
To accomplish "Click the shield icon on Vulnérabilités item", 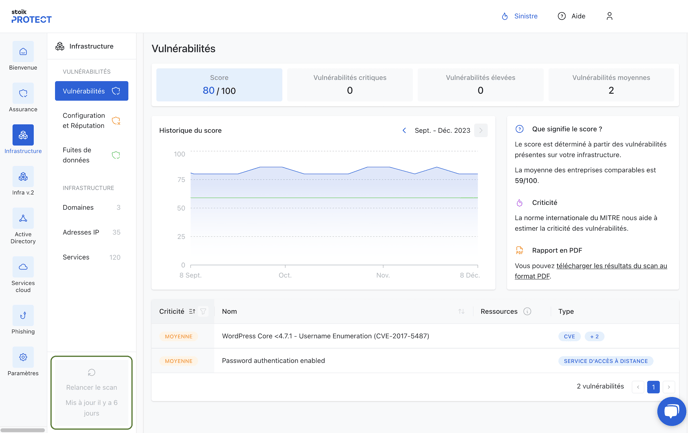I will click(116, 91).
